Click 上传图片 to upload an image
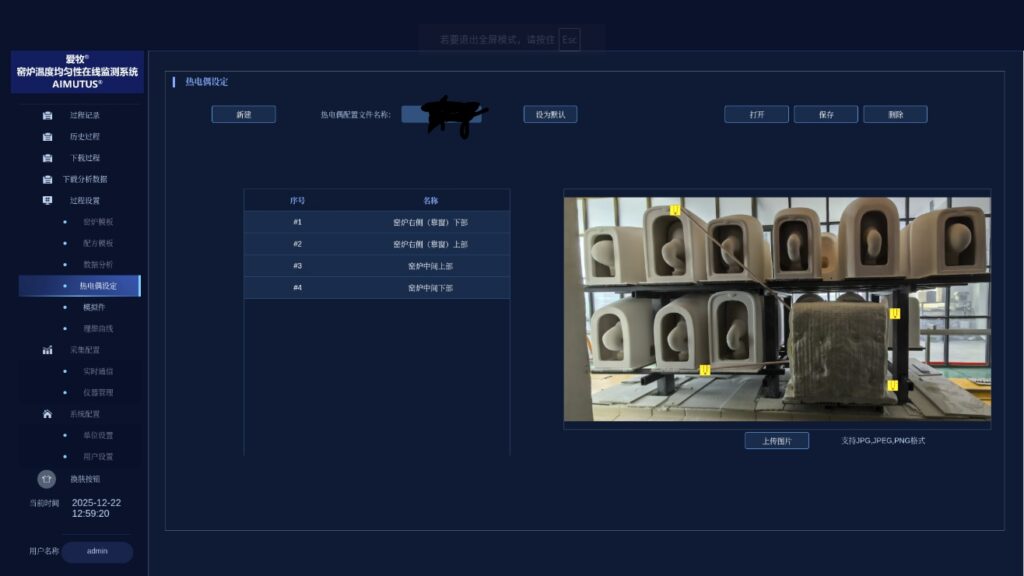Viewport: 1024px width, 576px height. click(x=776, y=441)
